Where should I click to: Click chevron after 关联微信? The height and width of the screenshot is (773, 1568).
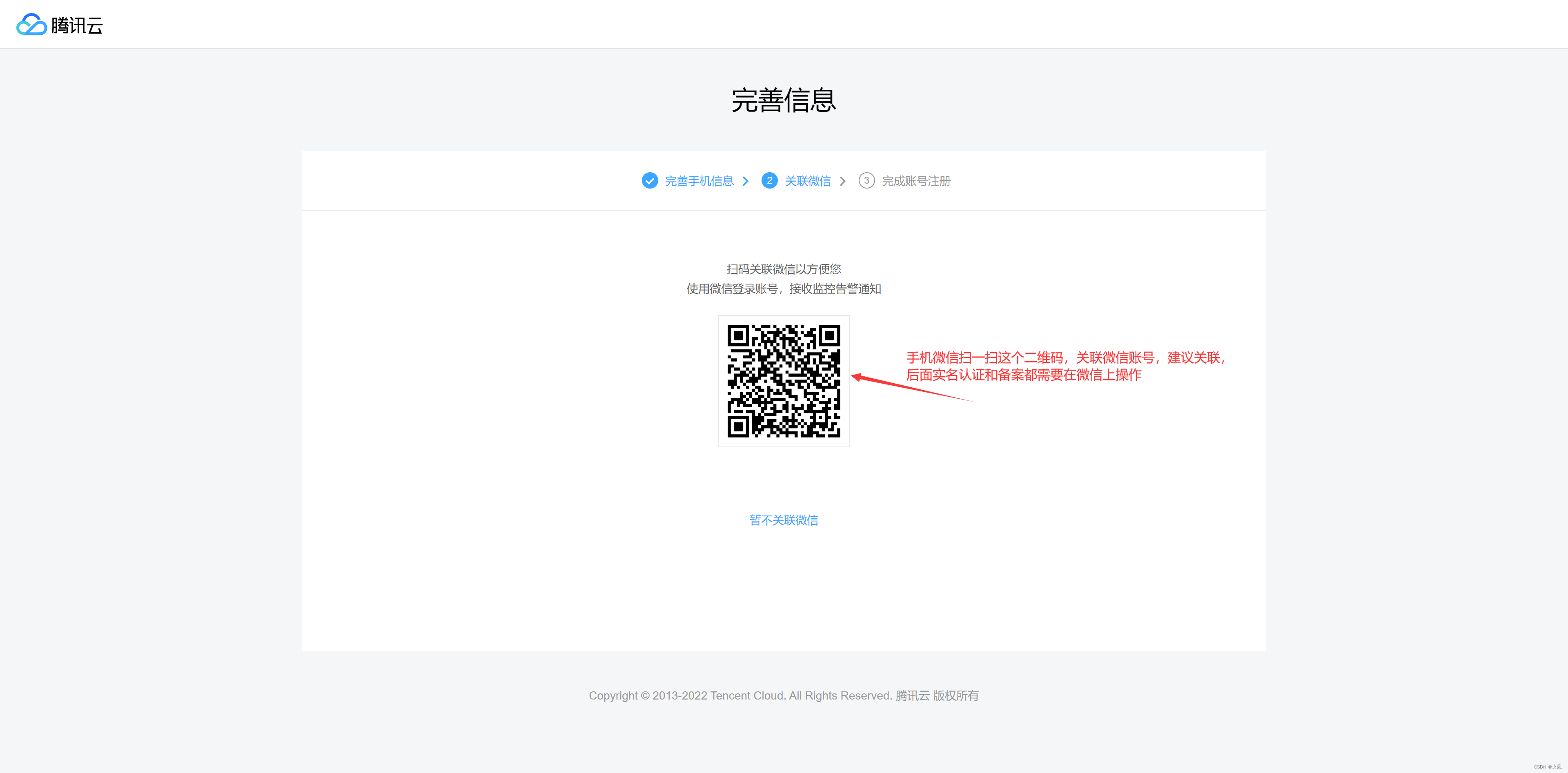[x=842, y=181]
